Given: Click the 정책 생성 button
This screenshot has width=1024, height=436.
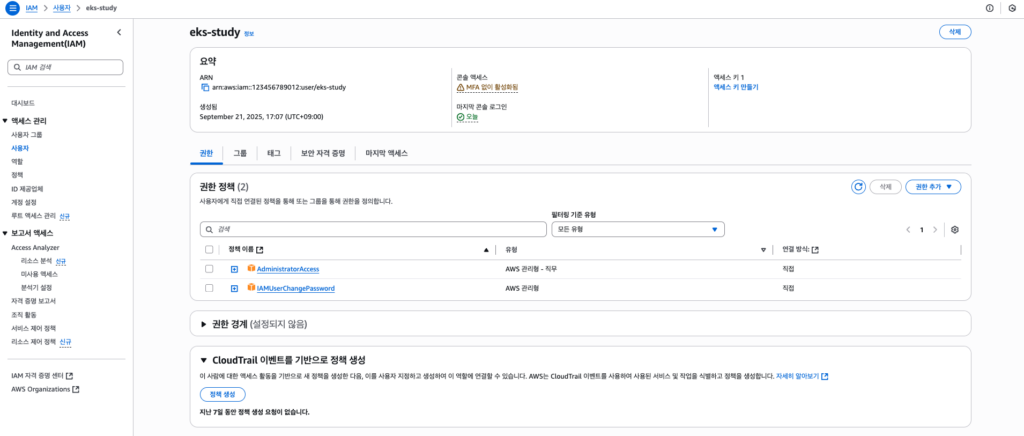Looking at the screenshot, I should pyautogui.click(x=222, y=394).
